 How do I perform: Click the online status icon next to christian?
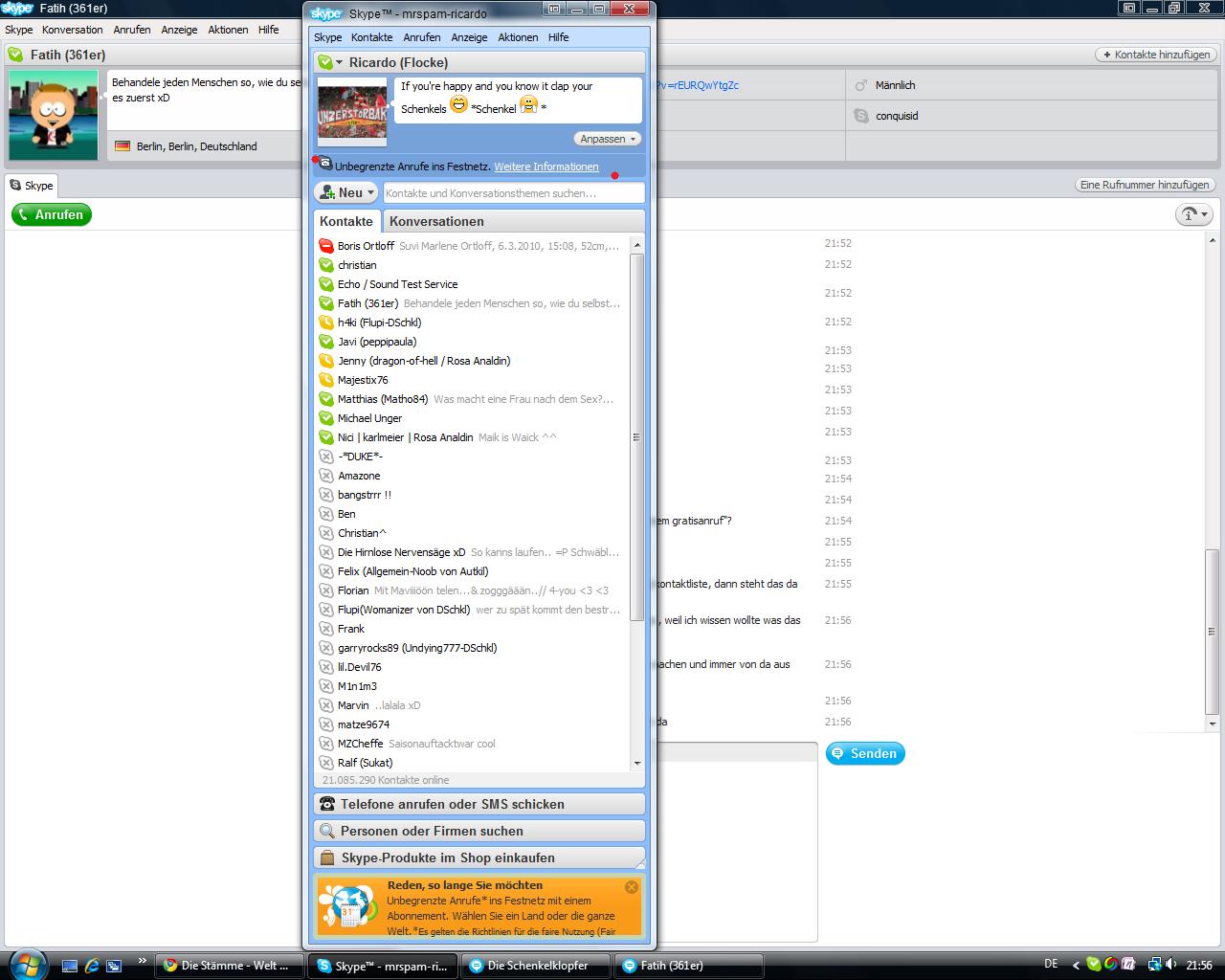326,265
